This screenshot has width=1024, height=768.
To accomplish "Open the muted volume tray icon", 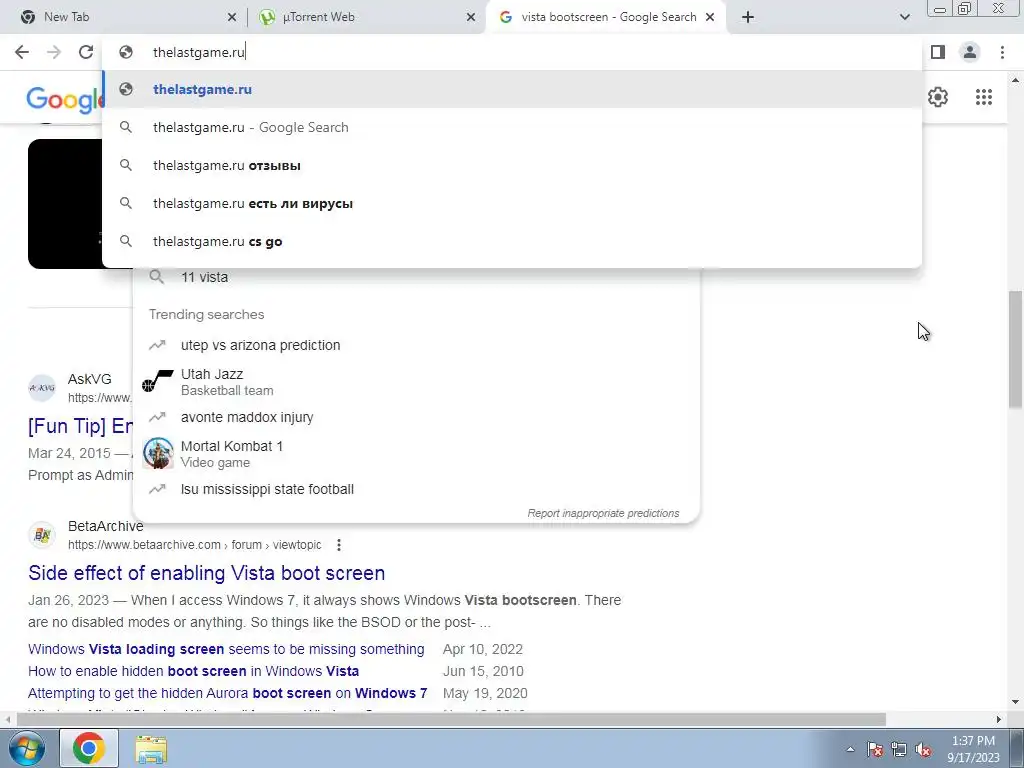I will 923,750.
